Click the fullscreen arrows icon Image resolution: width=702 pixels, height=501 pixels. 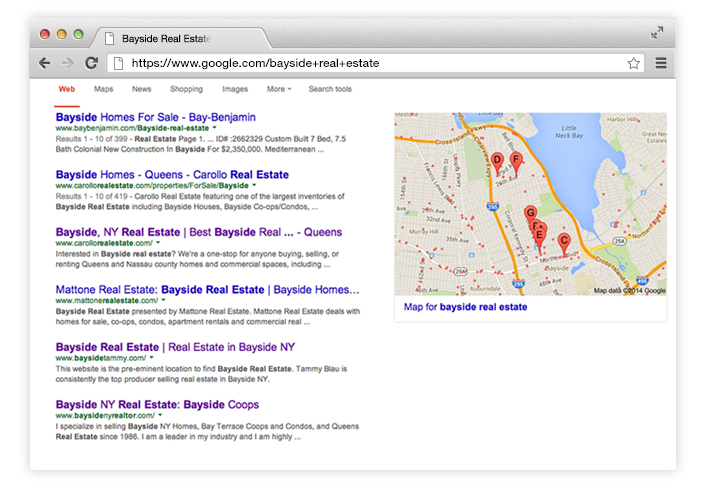click(657, 33)
